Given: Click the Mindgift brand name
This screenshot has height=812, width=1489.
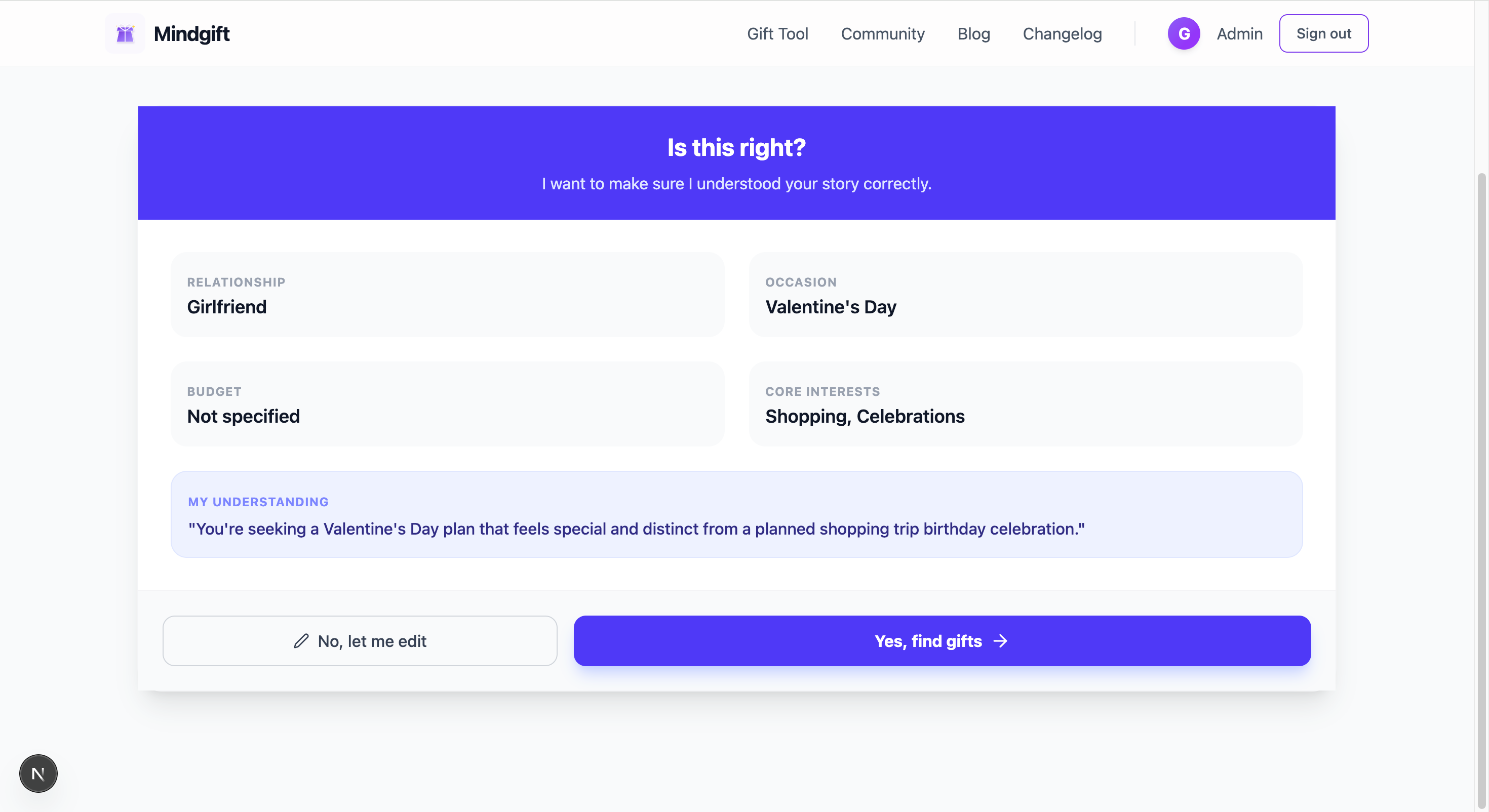Looking at the screenshot, I should [191, 33].
